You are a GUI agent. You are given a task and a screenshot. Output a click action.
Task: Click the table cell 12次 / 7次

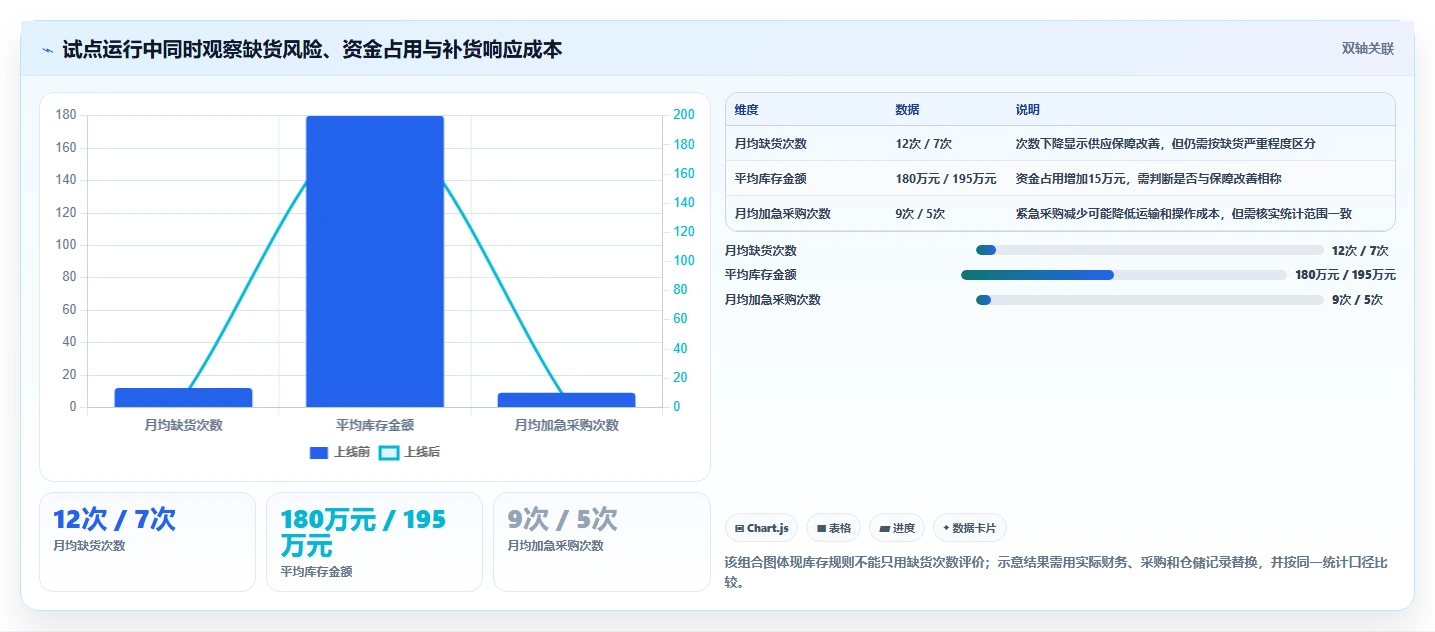pyautogui.click(x=923, y=144)
